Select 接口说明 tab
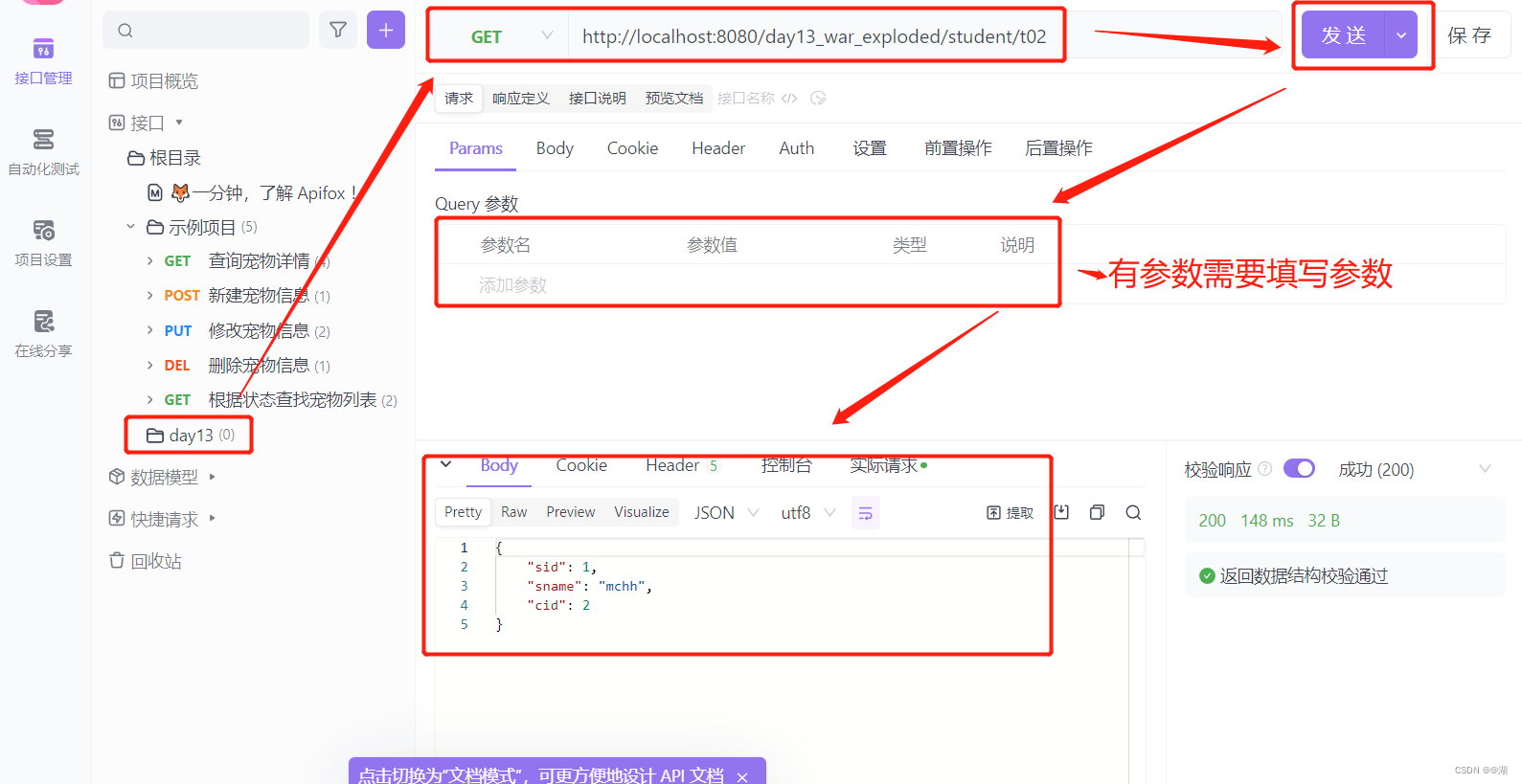This screenshot has width=1522, height=784. click(598, 99)
